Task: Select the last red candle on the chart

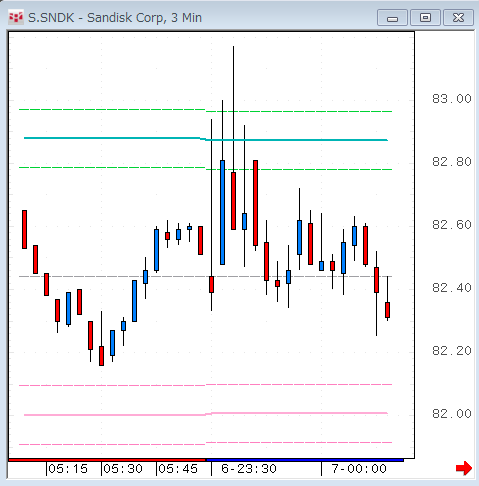Action: [x=387, y=310]
